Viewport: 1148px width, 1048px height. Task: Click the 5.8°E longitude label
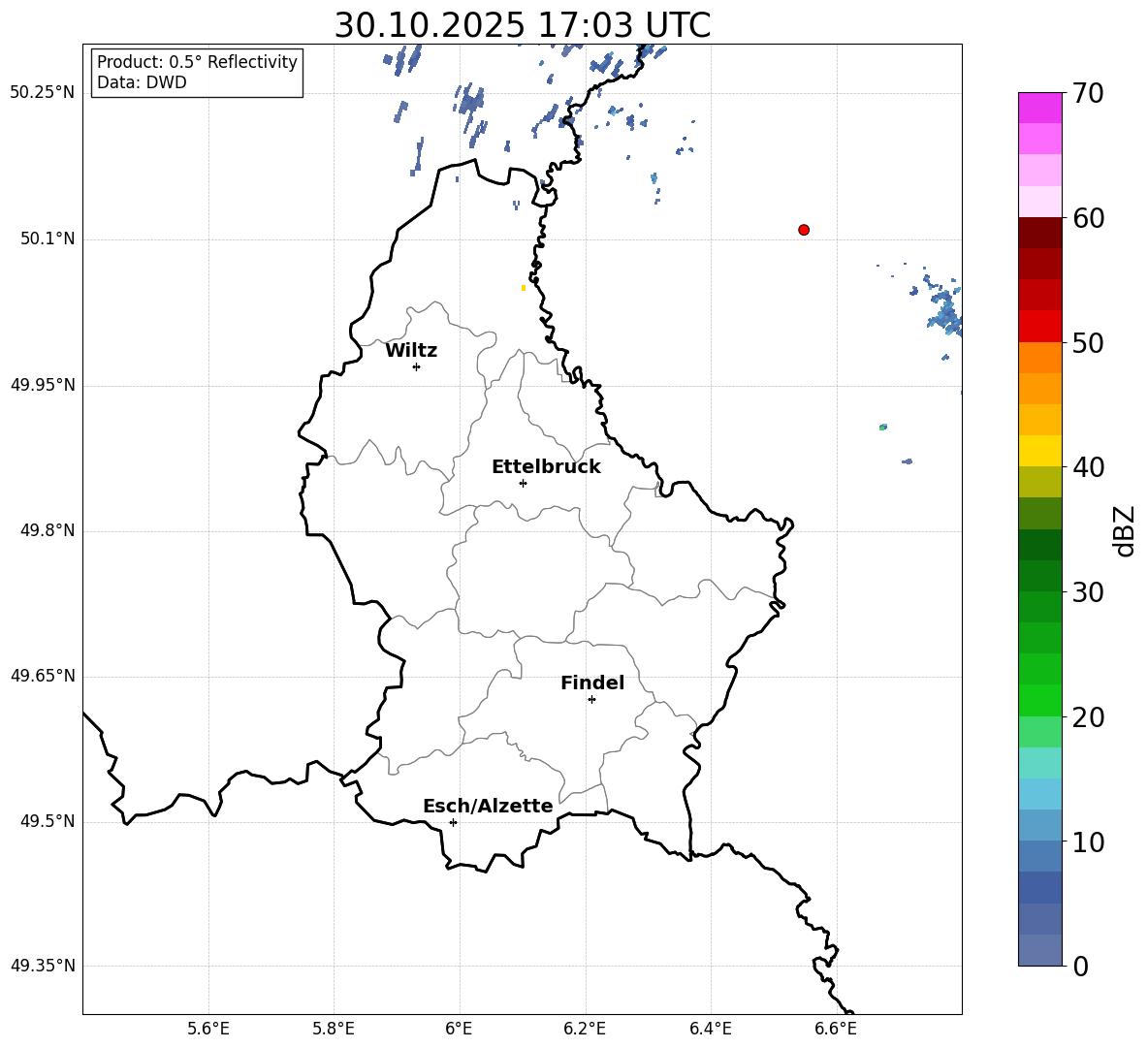click(334, 1029)
